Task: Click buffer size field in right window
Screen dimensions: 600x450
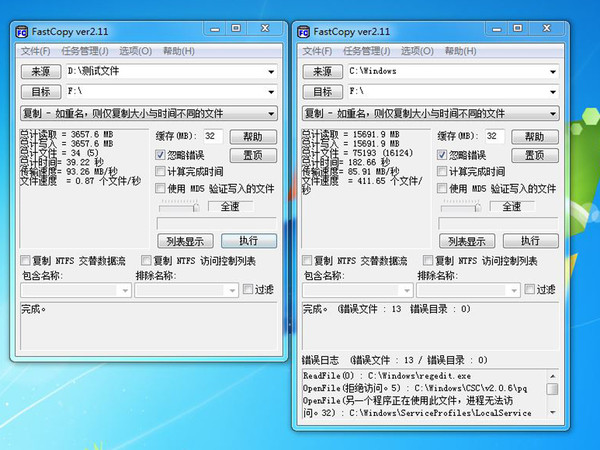Action: [494, 136]
